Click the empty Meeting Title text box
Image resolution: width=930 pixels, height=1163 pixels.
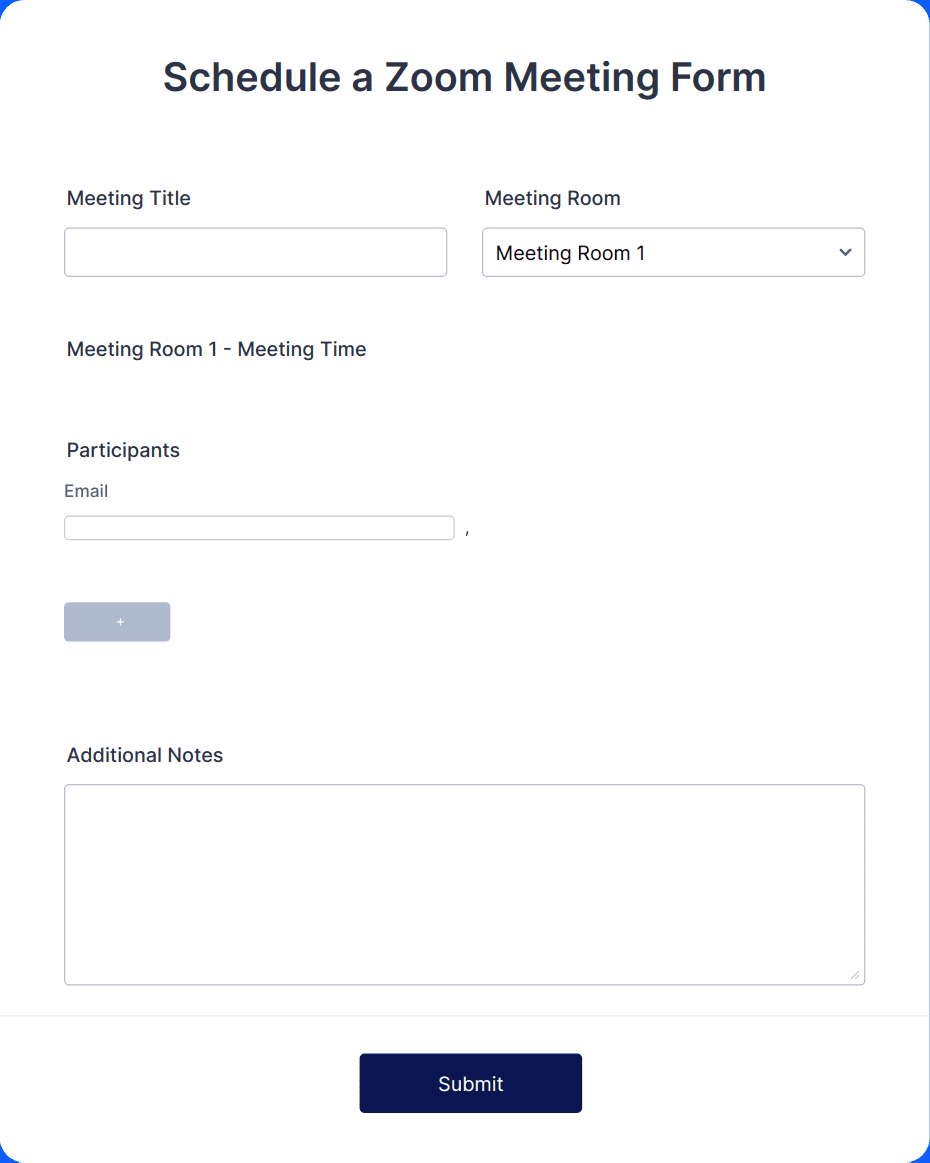255,252
